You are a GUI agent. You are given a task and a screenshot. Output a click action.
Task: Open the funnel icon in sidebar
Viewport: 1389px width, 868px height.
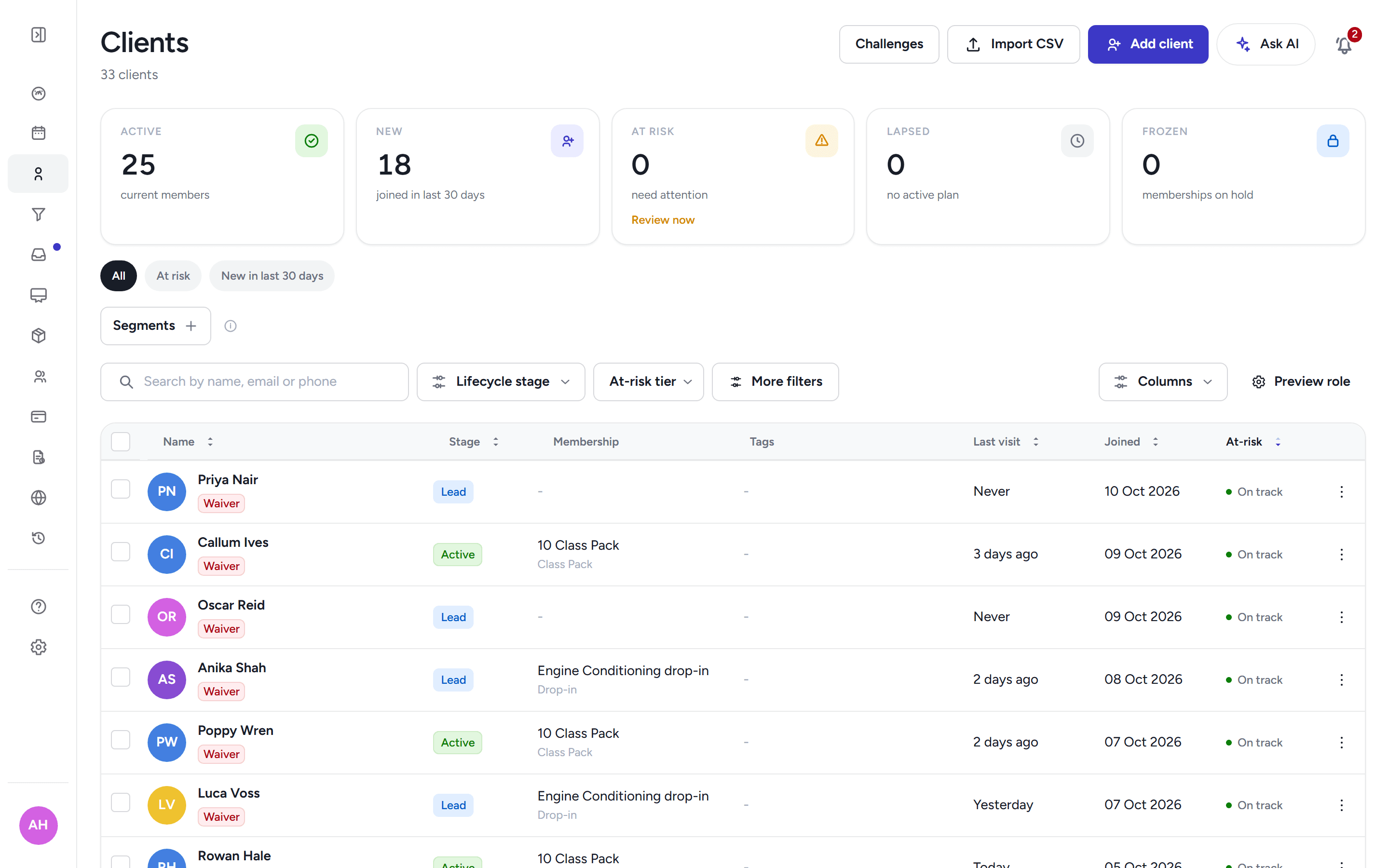pos(39,214)
